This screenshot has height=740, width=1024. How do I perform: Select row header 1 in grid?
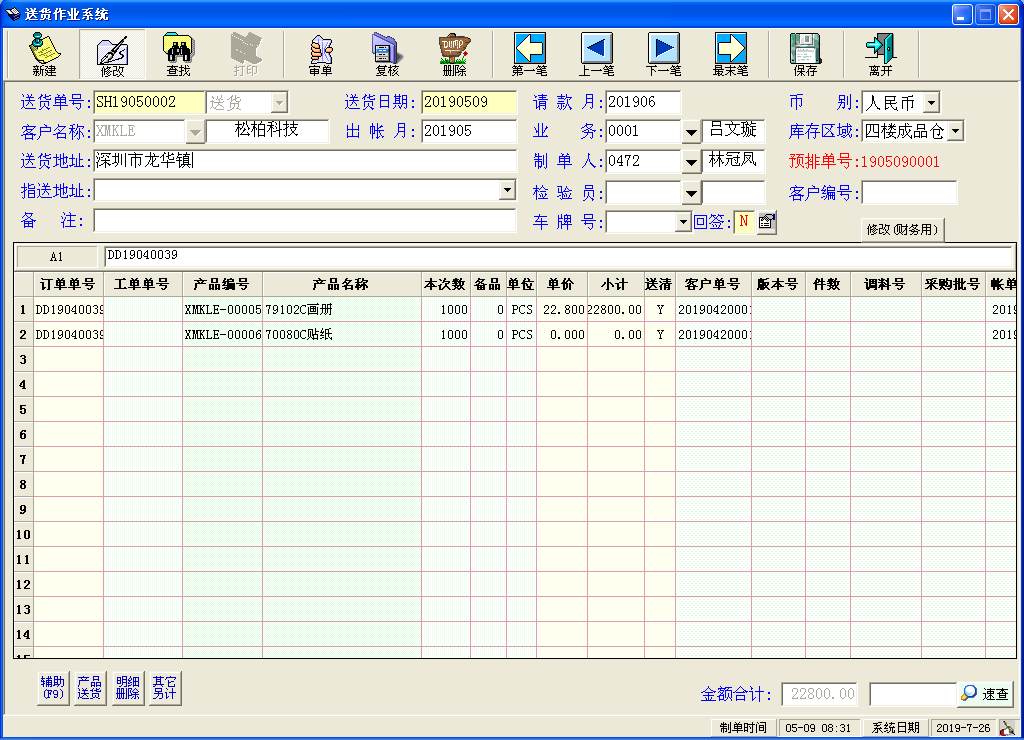click(x=23, y=310)
